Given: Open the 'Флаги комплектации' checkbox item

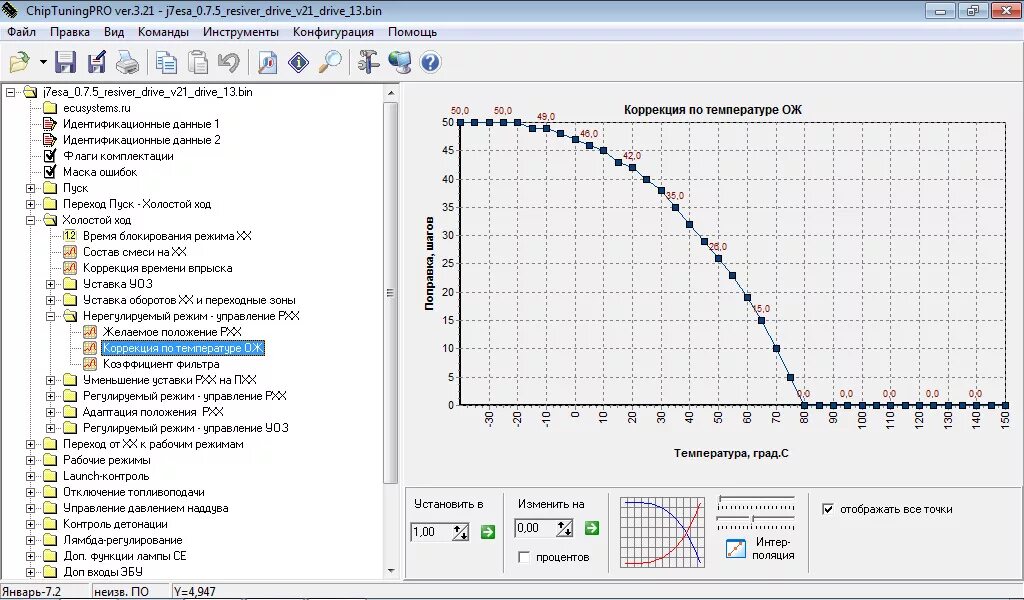Looking at the screenshot, I should (x=118, y=156).
